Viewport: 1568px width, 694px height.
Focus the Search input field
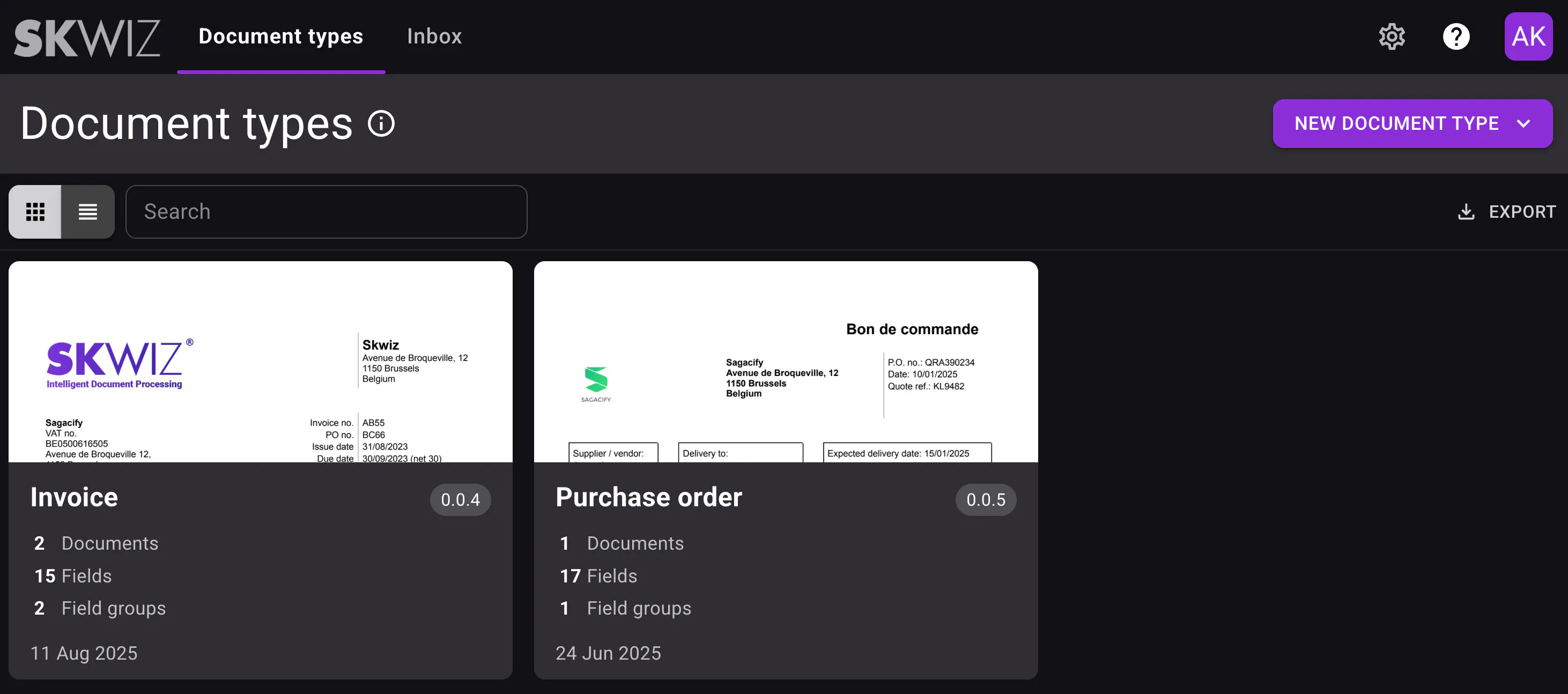326,212
